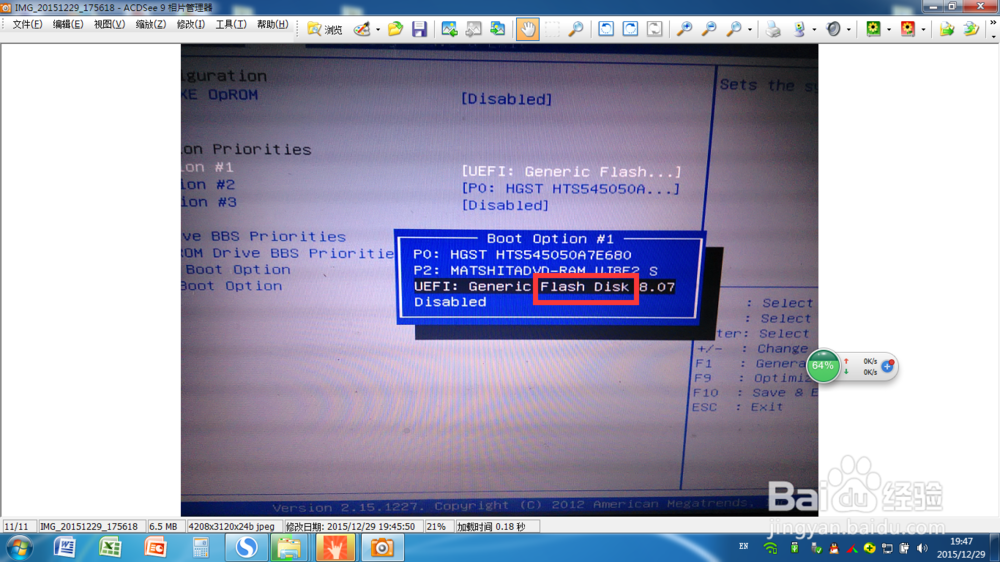Screen dimensions: 1000x562
Task: Expand the edit mode dropdown arrow
Action: tap(378, 29)
